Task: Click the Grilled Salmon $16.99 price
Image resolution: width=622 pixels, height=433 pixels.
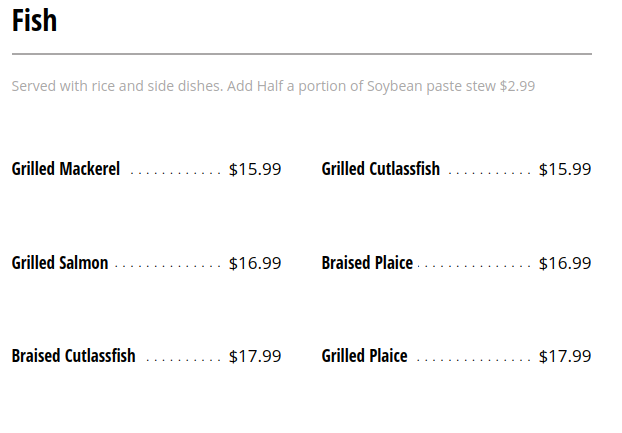Action: click(255, 263)
